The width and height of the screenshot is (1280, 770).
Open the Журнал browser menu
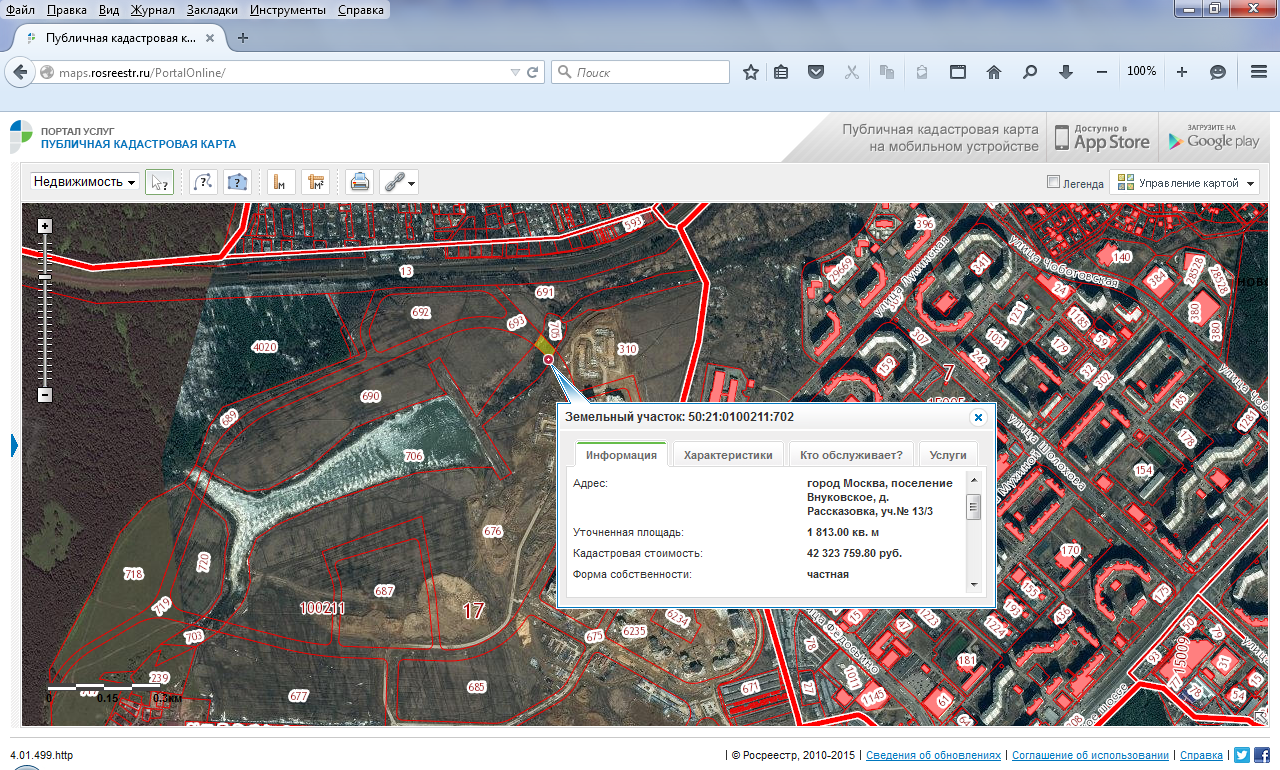tap(153, 10)
